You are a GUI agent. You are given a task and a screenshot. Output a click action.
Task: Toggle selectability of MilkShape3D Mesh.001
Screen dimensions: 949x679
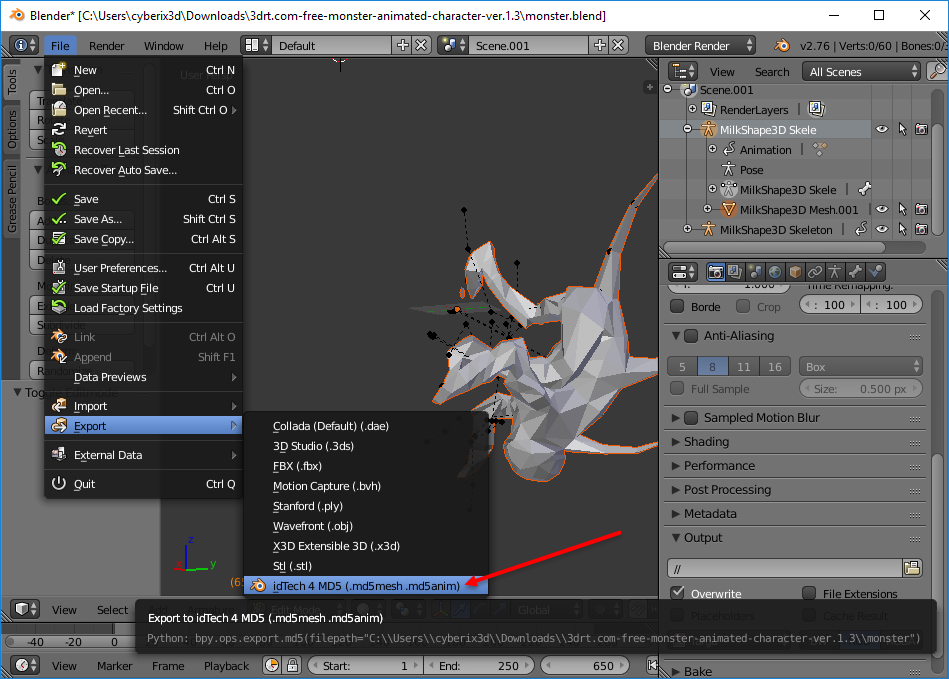tap(902, 209)
